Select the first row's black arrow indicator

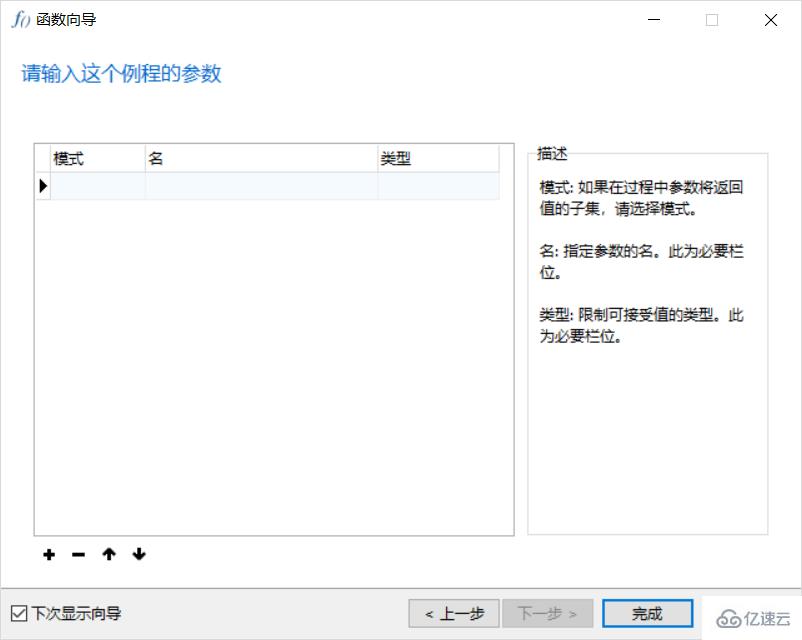coord(43,186)
